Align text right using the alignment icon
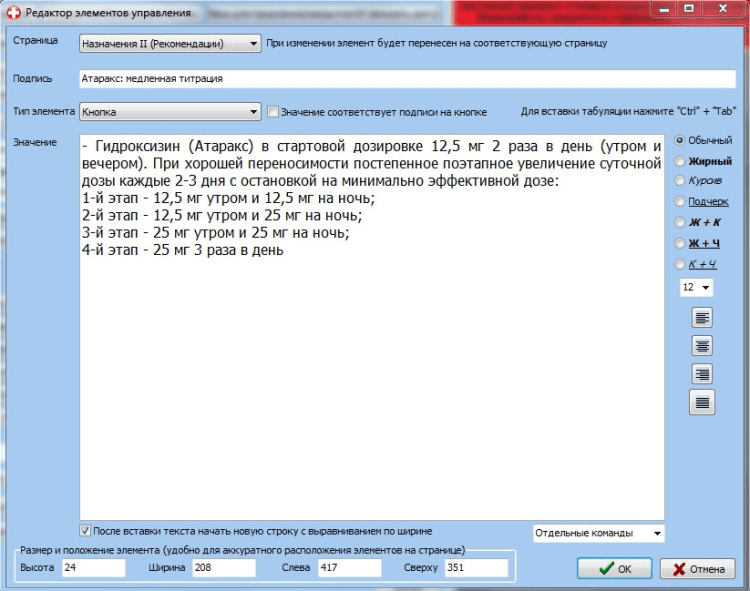This screenshot has width=750, height=591. [702, 374]
